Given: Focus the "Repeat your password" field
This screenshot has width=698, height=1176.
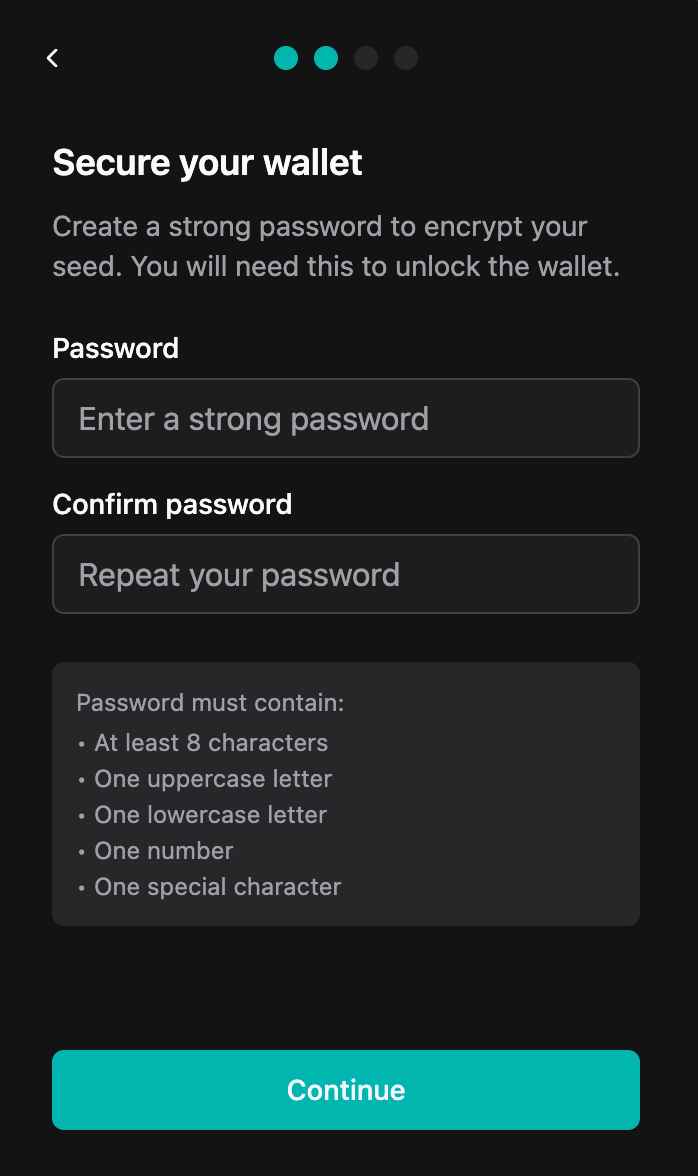Looking at the screenshot, I should tap(345, 574).
